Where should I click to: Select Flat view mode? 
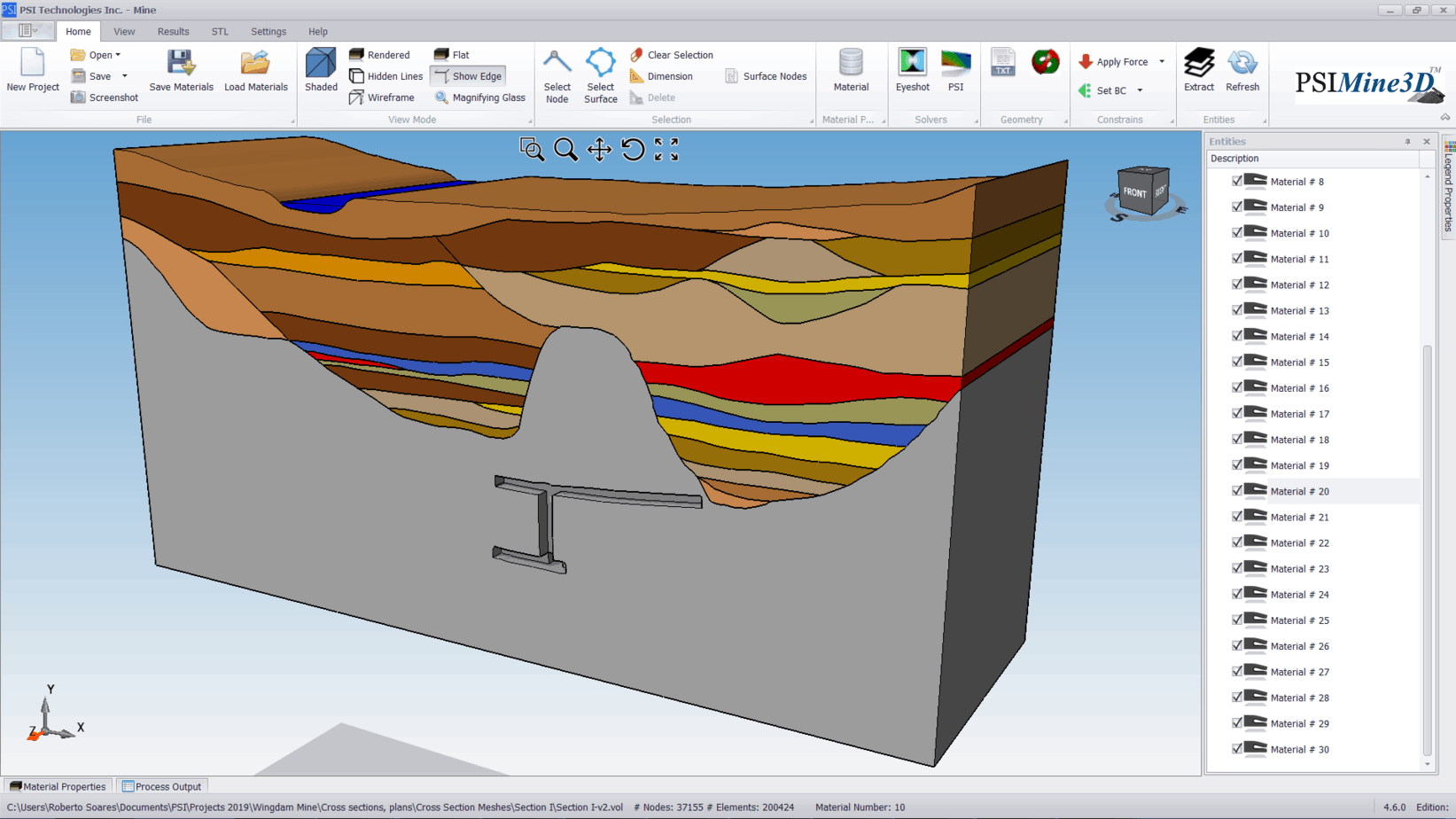(451, 55)
